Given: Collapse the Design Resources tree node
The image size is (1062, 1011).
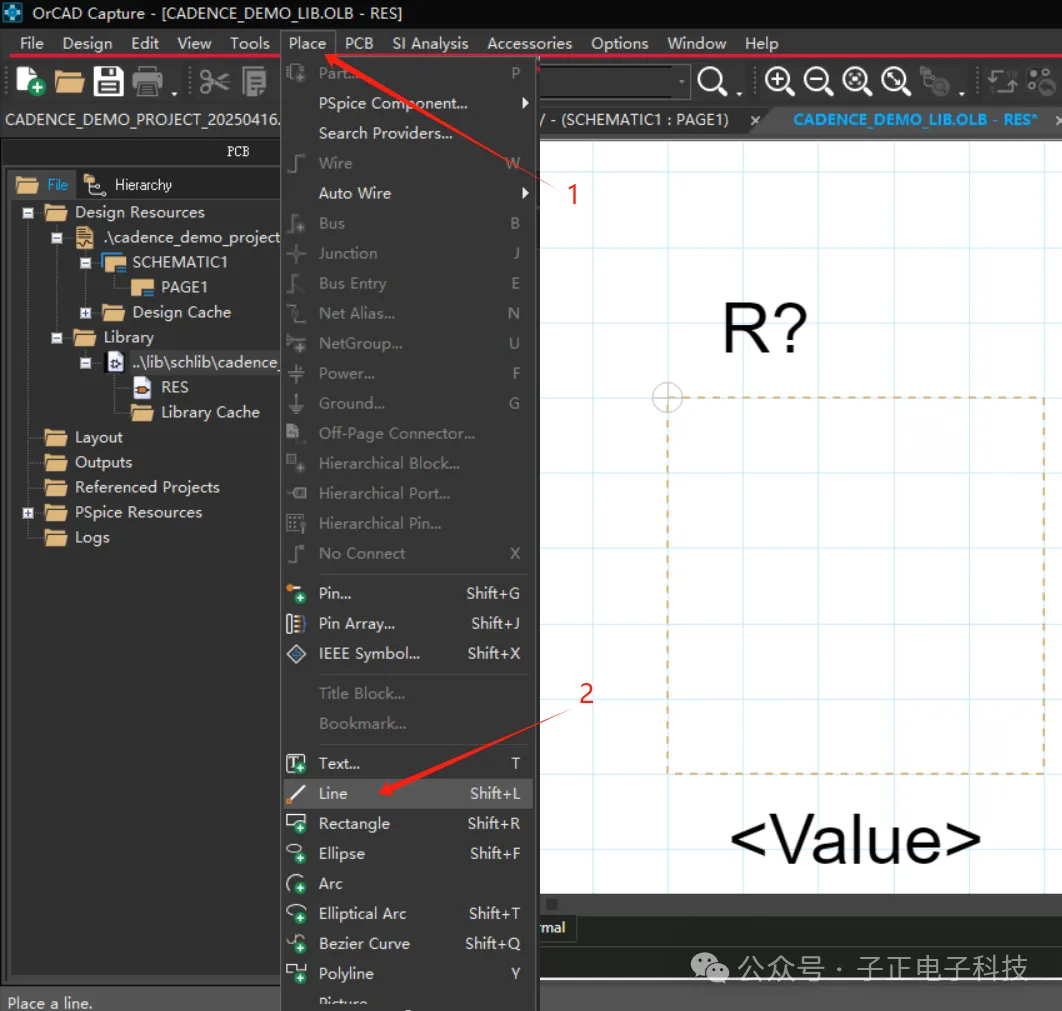Looking at the screenshot, I should 28,213.
